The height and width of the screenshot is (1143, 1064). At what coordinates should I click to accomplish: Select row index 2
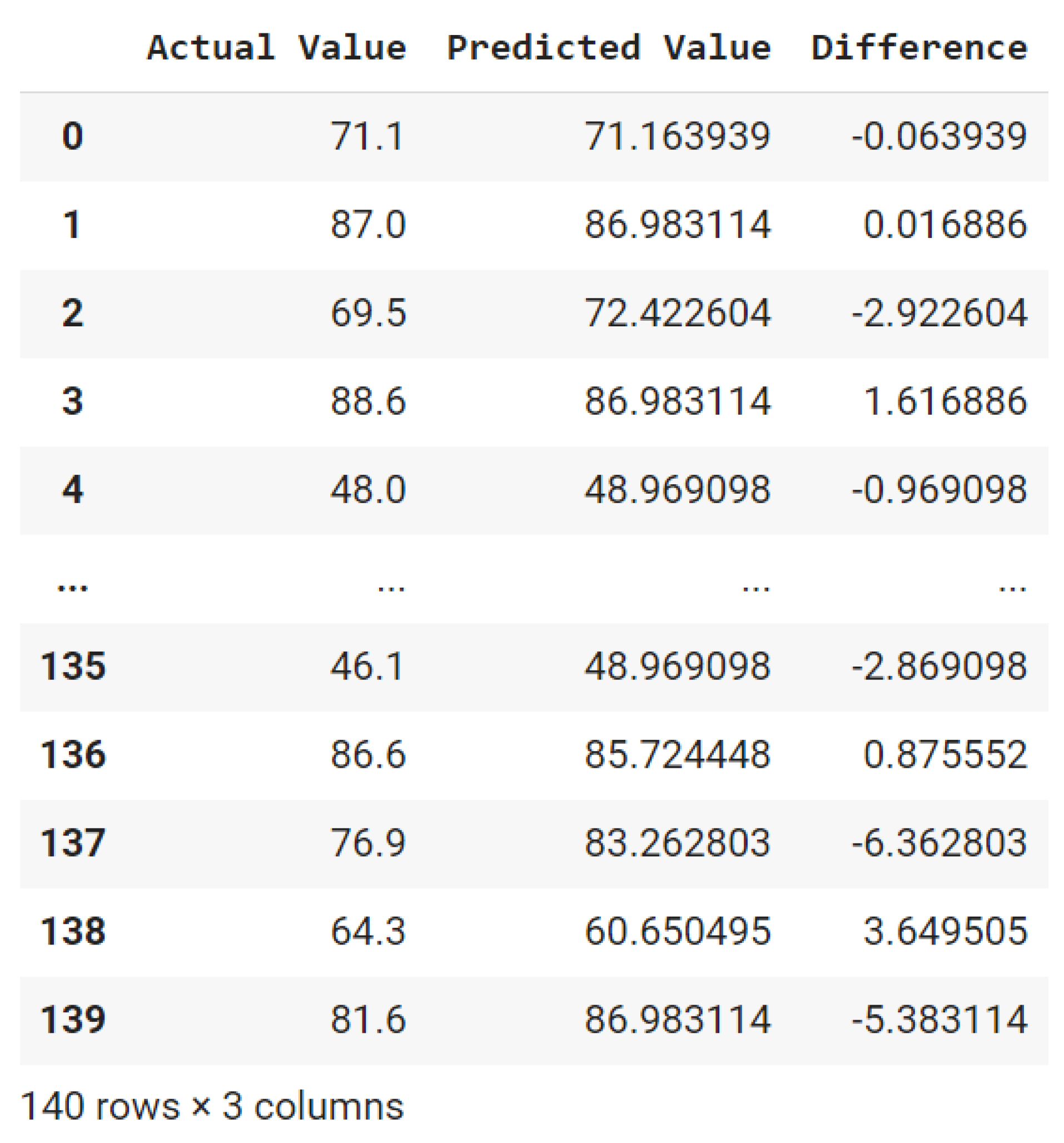click(x=72, y=314)
